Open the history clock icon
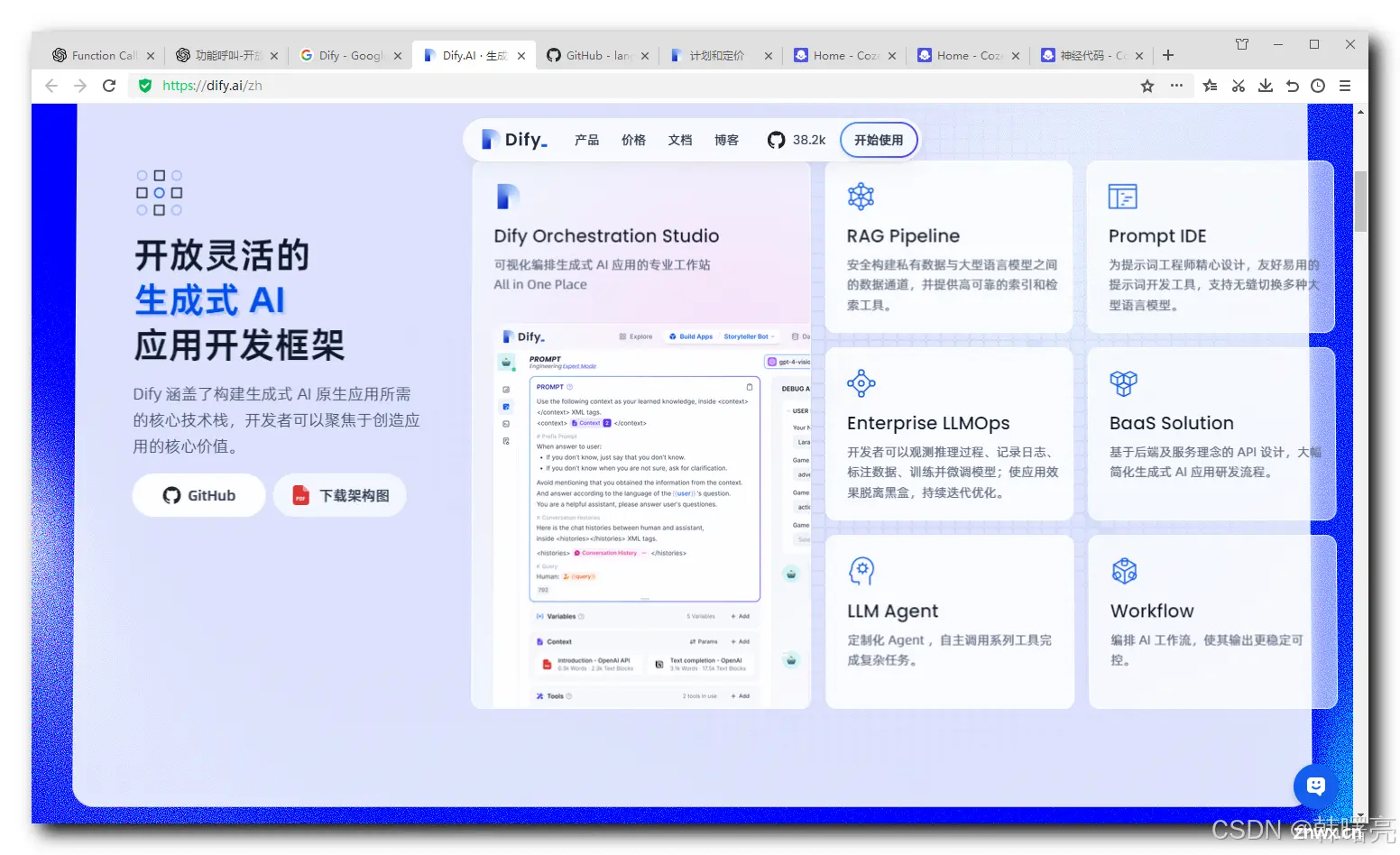 [x=1318, y=86]
